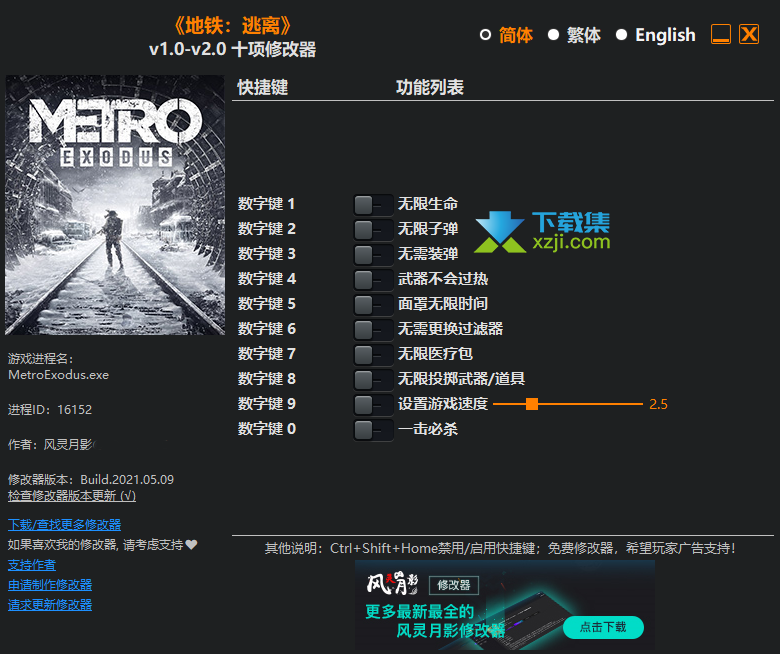Click the game speed value 2.5

(x=658, y=404)
